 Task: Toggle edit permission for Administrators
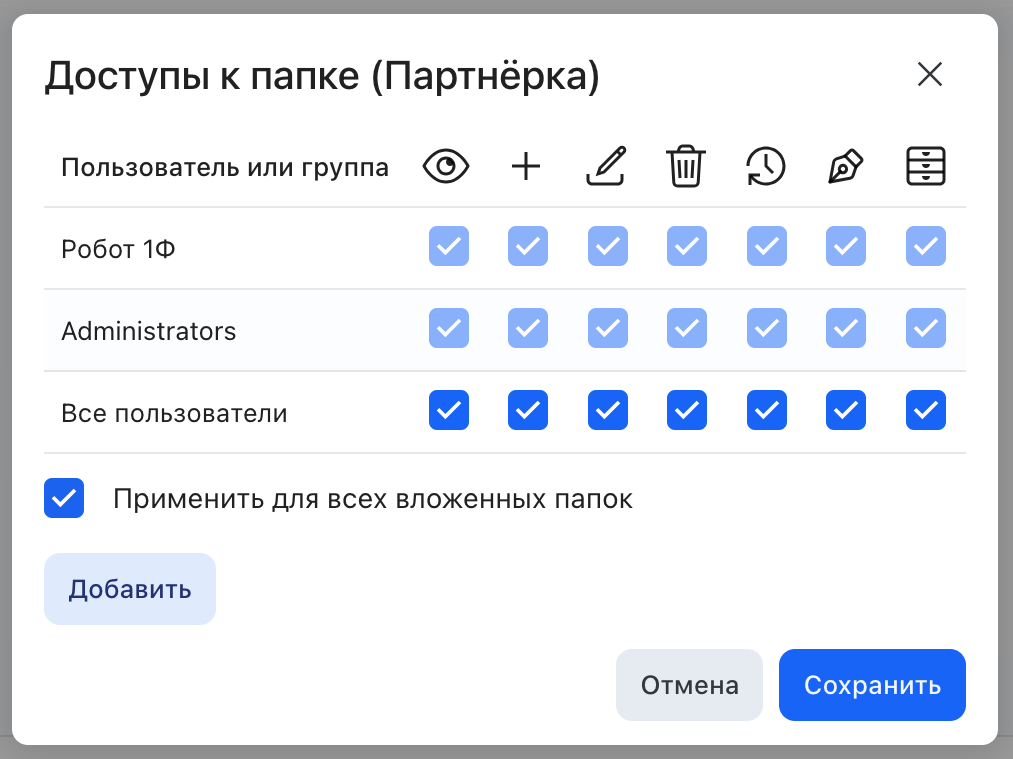[608, 328]
